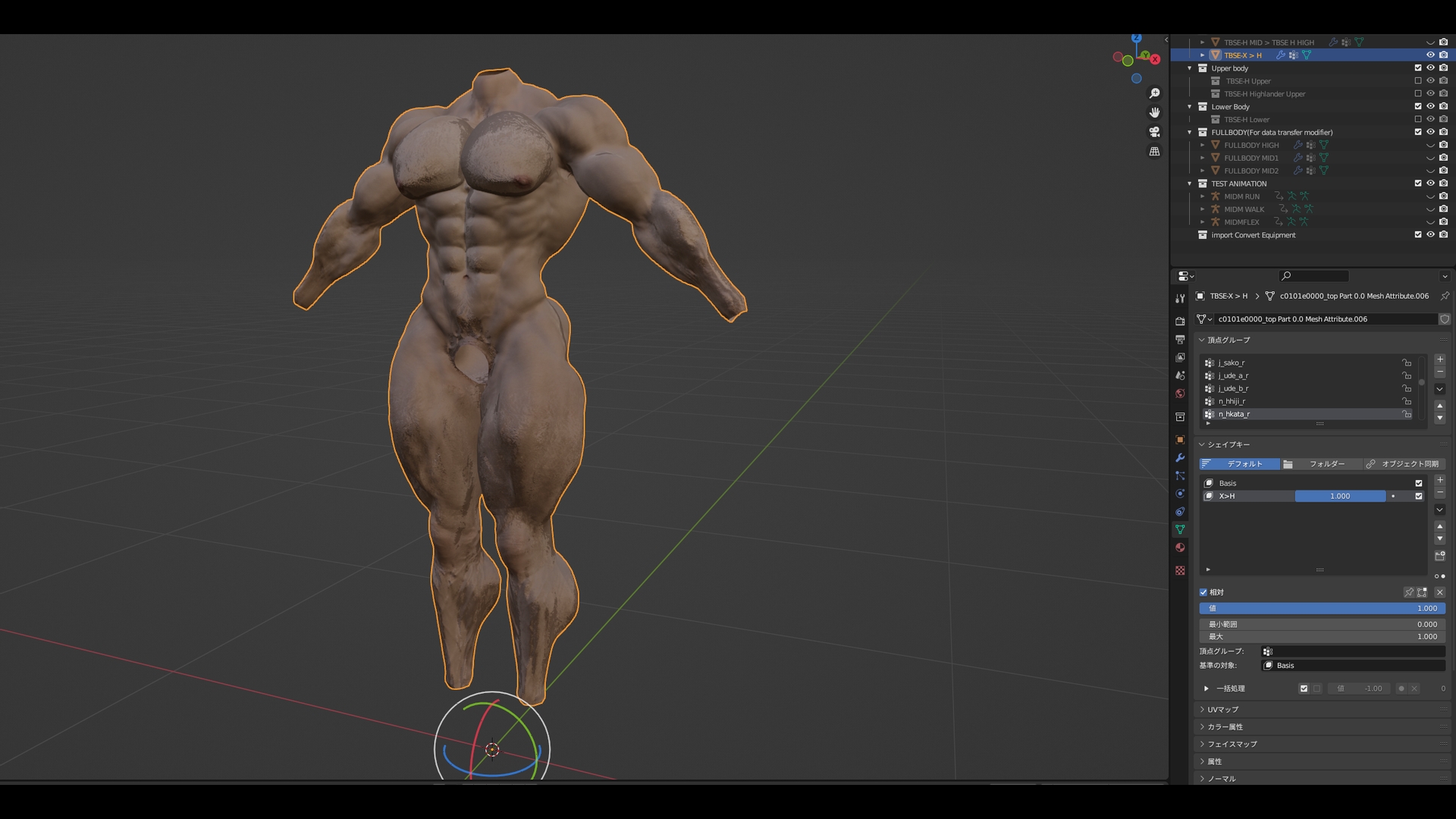Open the Object properties tab
Screen dimensions: 1456x819
point(1180,440)
